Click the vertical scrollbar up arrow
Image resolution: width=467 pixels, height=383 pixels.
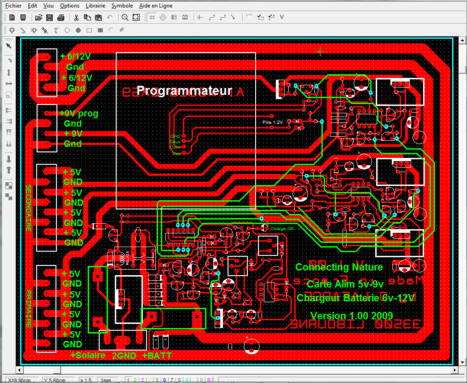(x=463, y=41)
